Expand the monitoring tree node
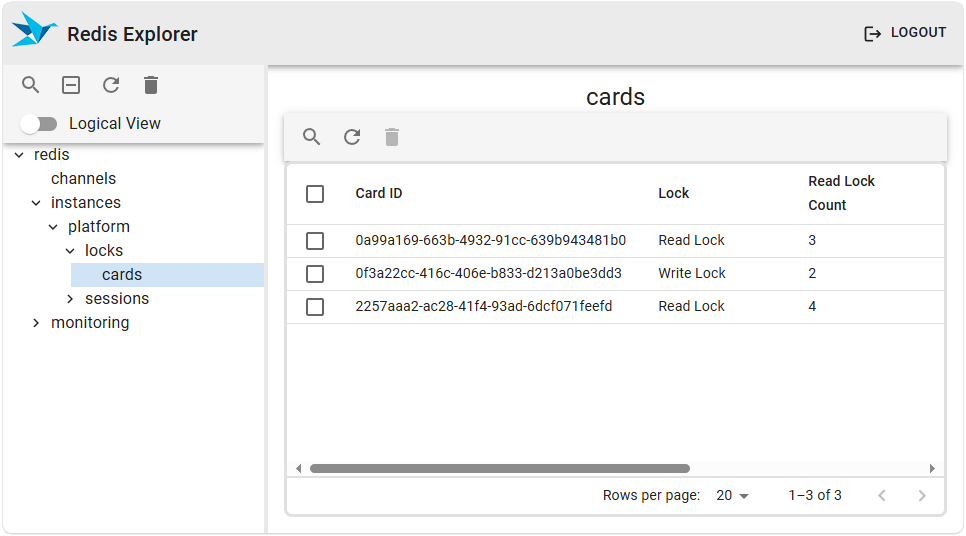Screen dimensions: 966x536 pyautogui.click(x=36, y=323)
